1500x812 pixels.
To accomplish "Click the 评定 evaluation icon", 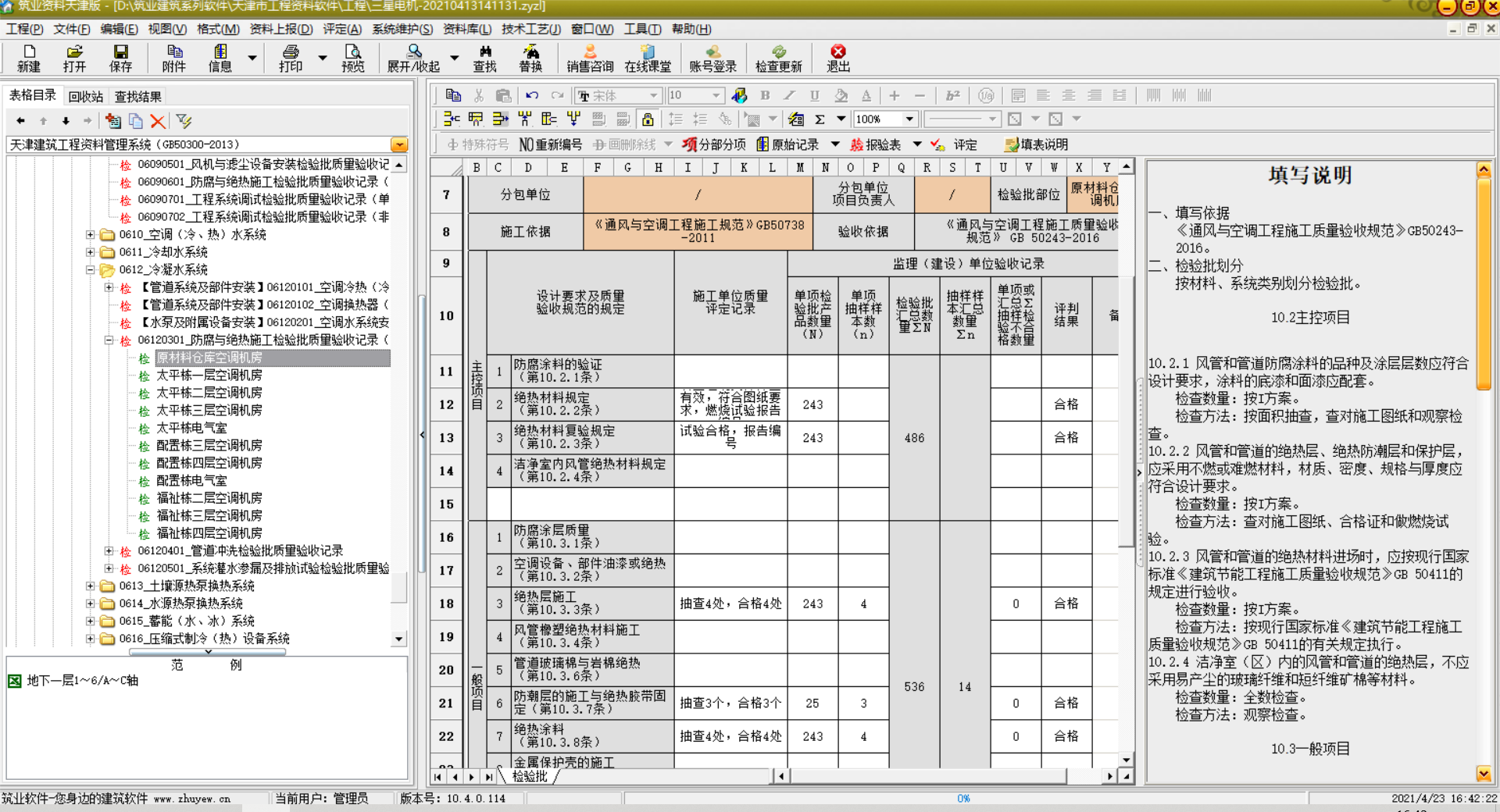I will coord(955,144).
